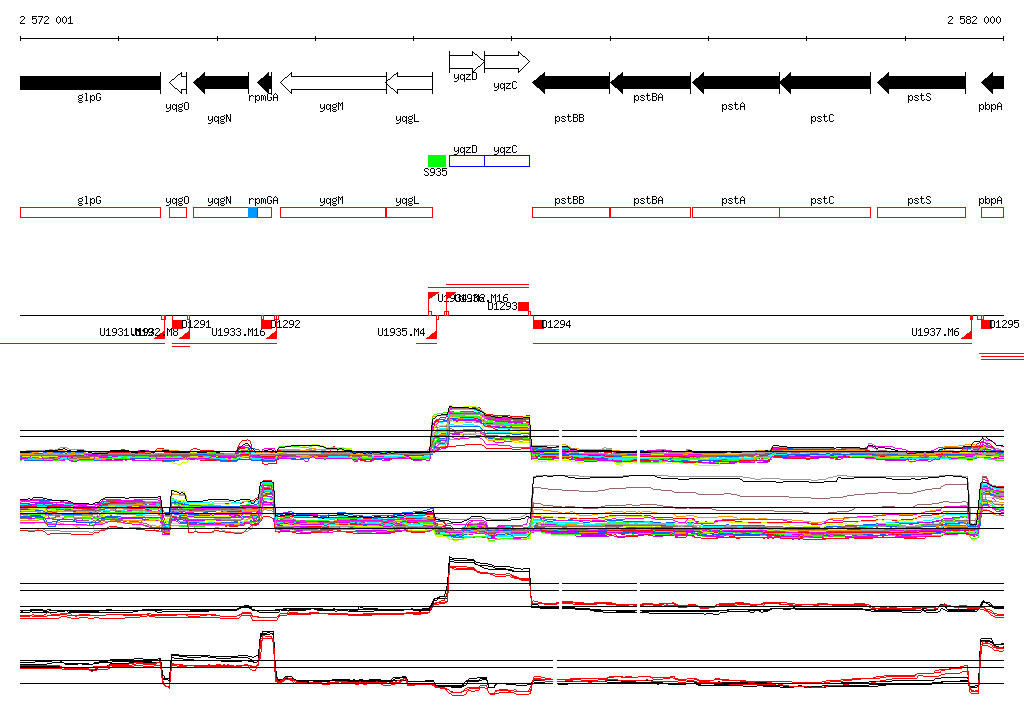Image resolution: width=1024 pixels, height=714 pixels.
Task: Click the black pstC gene arrow
Action: click(x=825, y=83)
